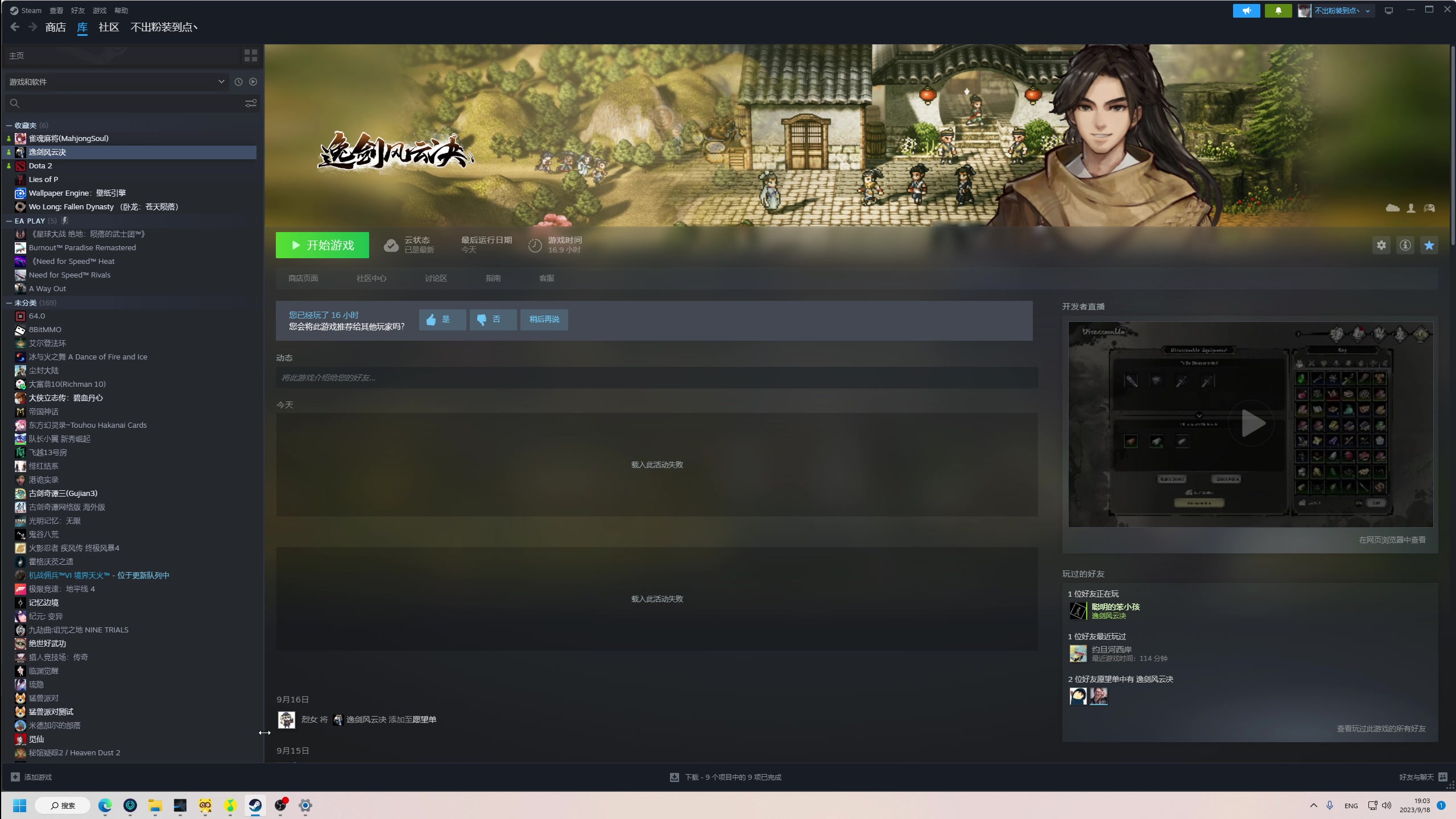Open the 好友 menu
The height and width of the screenshot is (819, 1456).
pyautogui.click(x=78, y=10)
